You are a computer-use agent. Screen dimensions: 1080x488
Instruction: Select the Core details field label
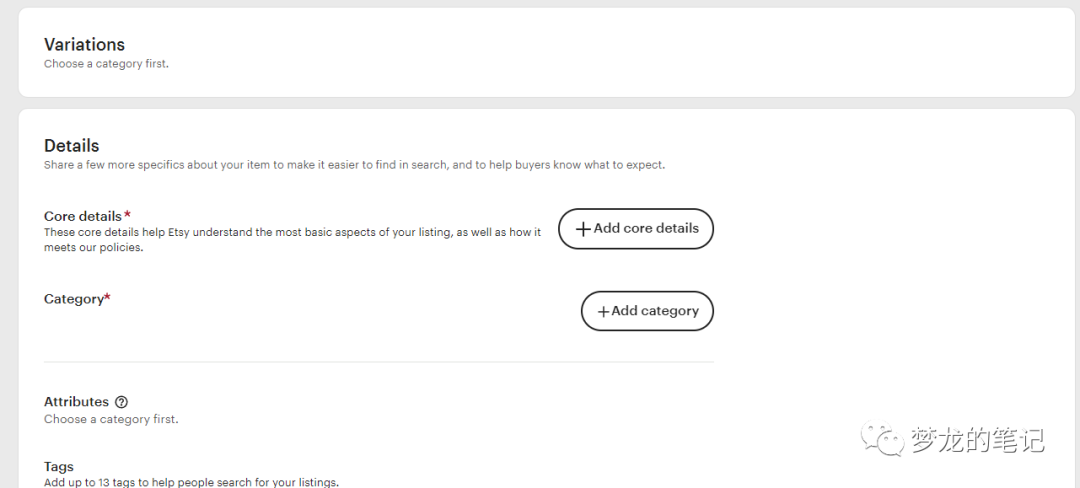83,216
